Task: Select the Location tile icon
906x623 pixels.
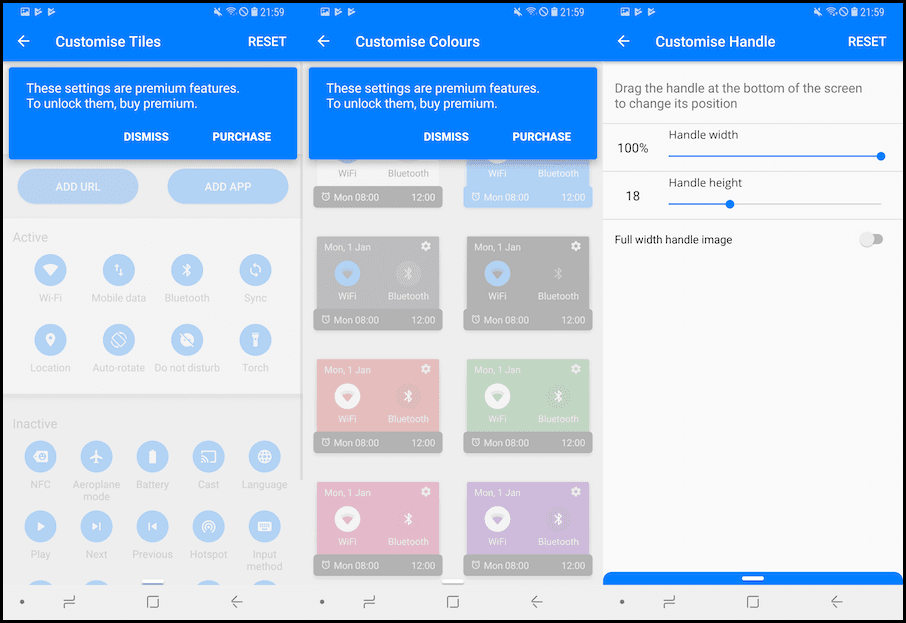Action: pyautogui.click(x=50, y=340)
